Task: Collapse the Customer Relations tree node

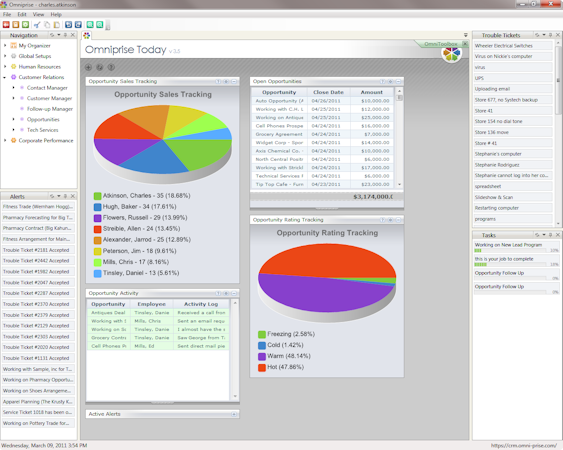Action: (x=5, y=77)
